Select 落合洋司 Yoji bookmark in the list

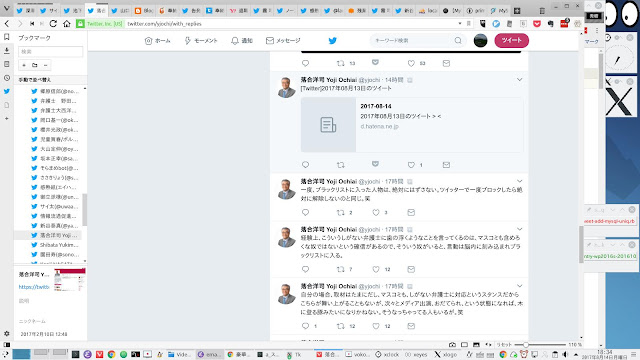48,235
